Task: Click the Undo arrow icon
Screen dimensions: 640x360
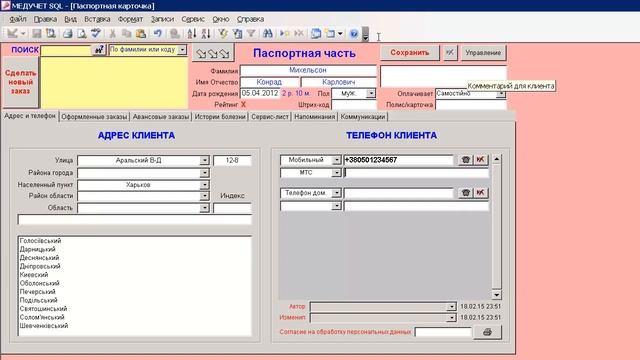Action: click(x=158, y=33)
